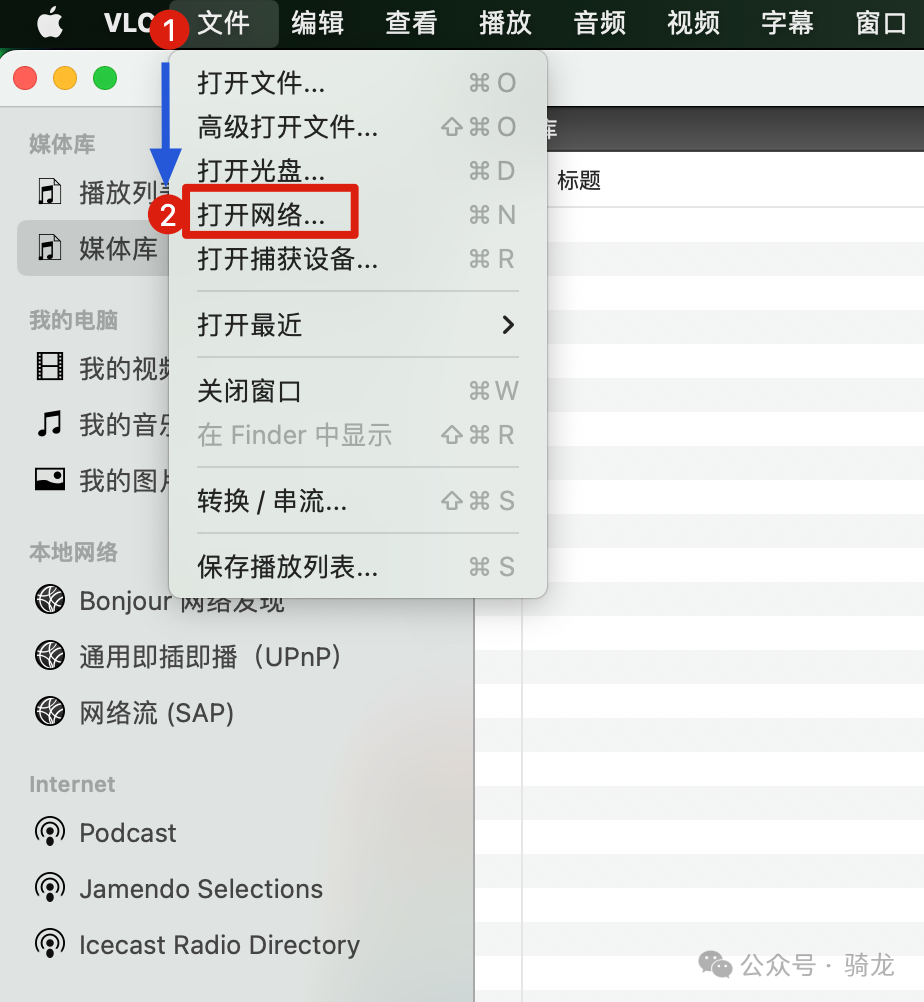Screen dimensions: 924x1002
Task: Click the film strip 我的视频 icon
Action: [50, 367]
